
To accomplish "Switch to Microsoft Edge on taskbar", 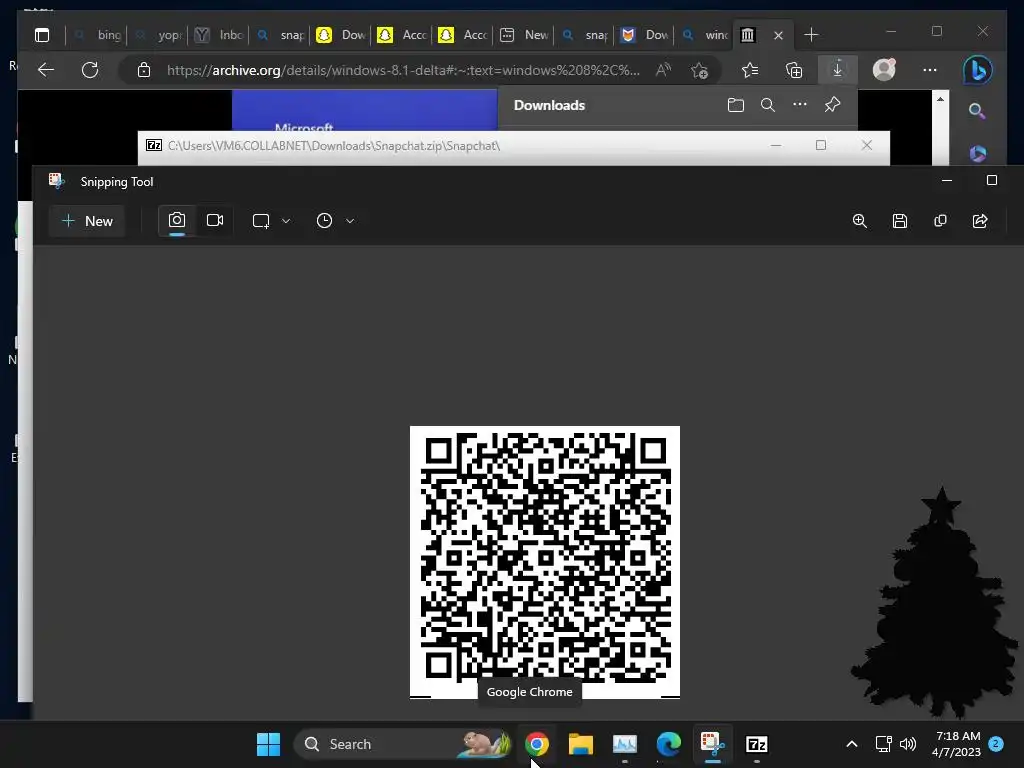I will point(669,744).
